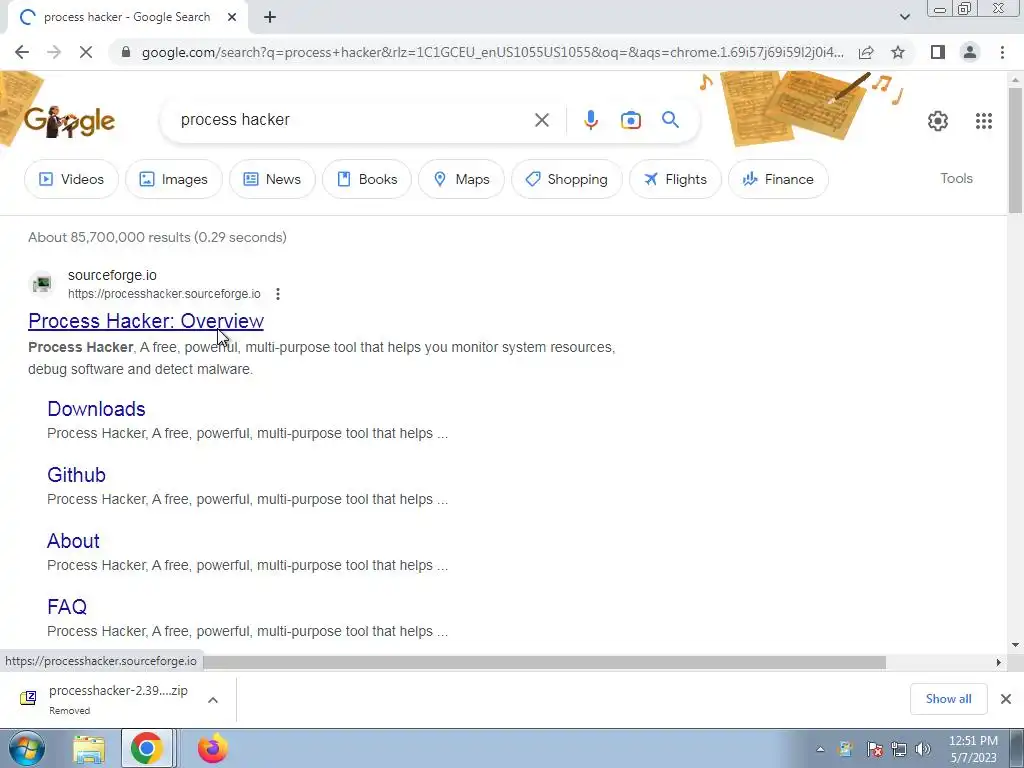Open the search Tools options

956,178
